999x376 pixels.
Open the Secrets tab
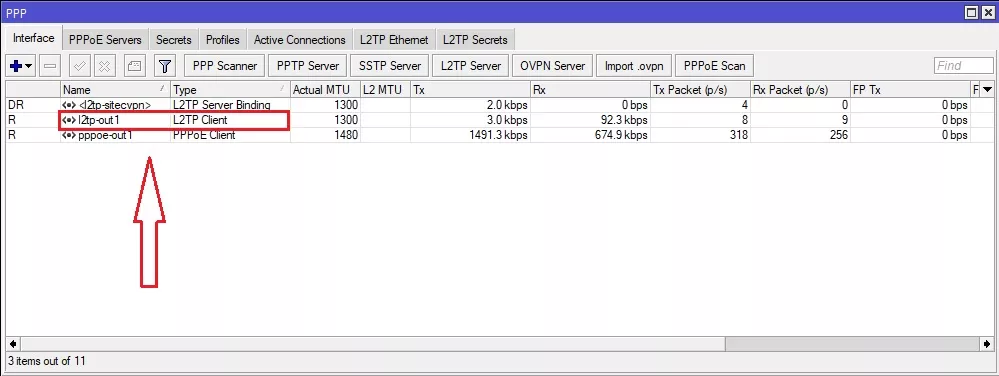[x=173, y=40]
